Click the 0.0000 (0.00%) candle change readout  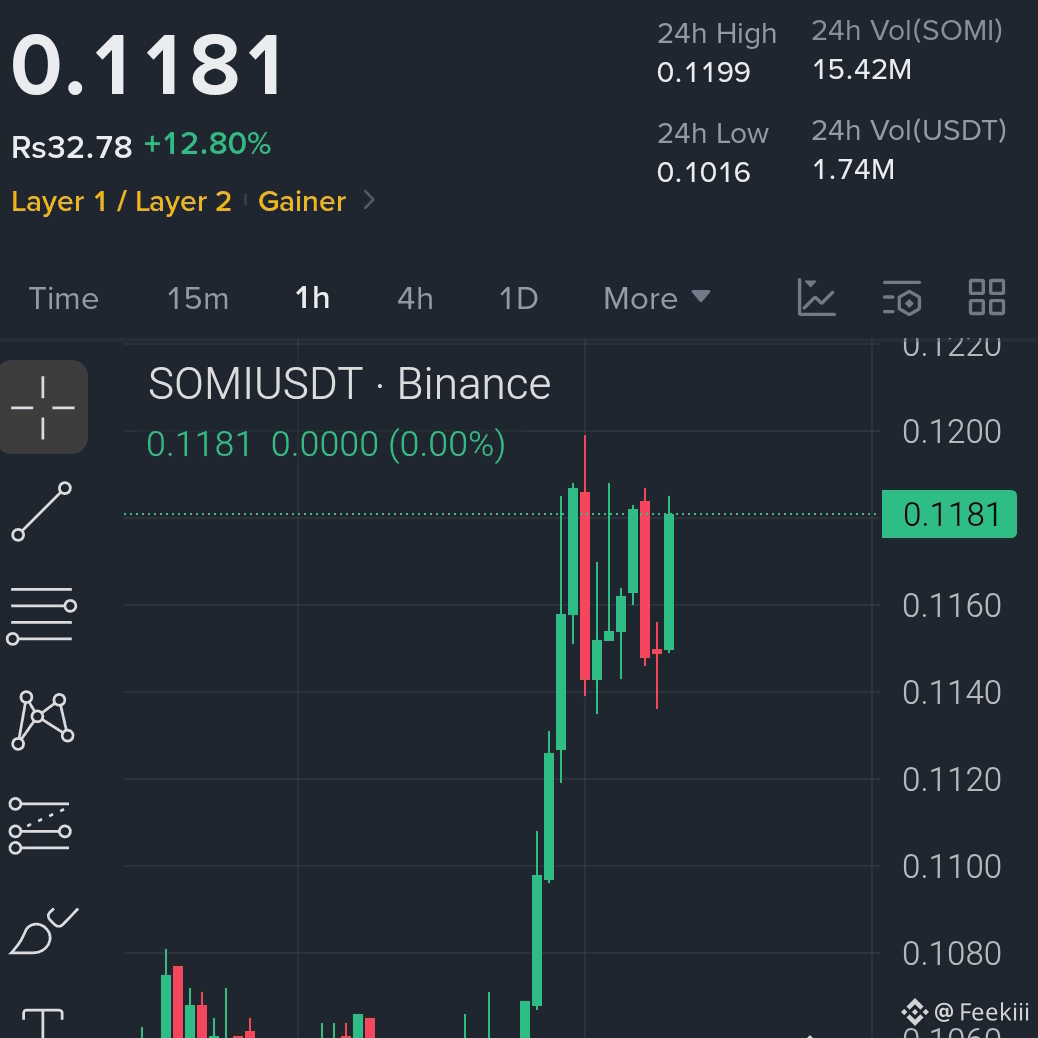[389, 444]
